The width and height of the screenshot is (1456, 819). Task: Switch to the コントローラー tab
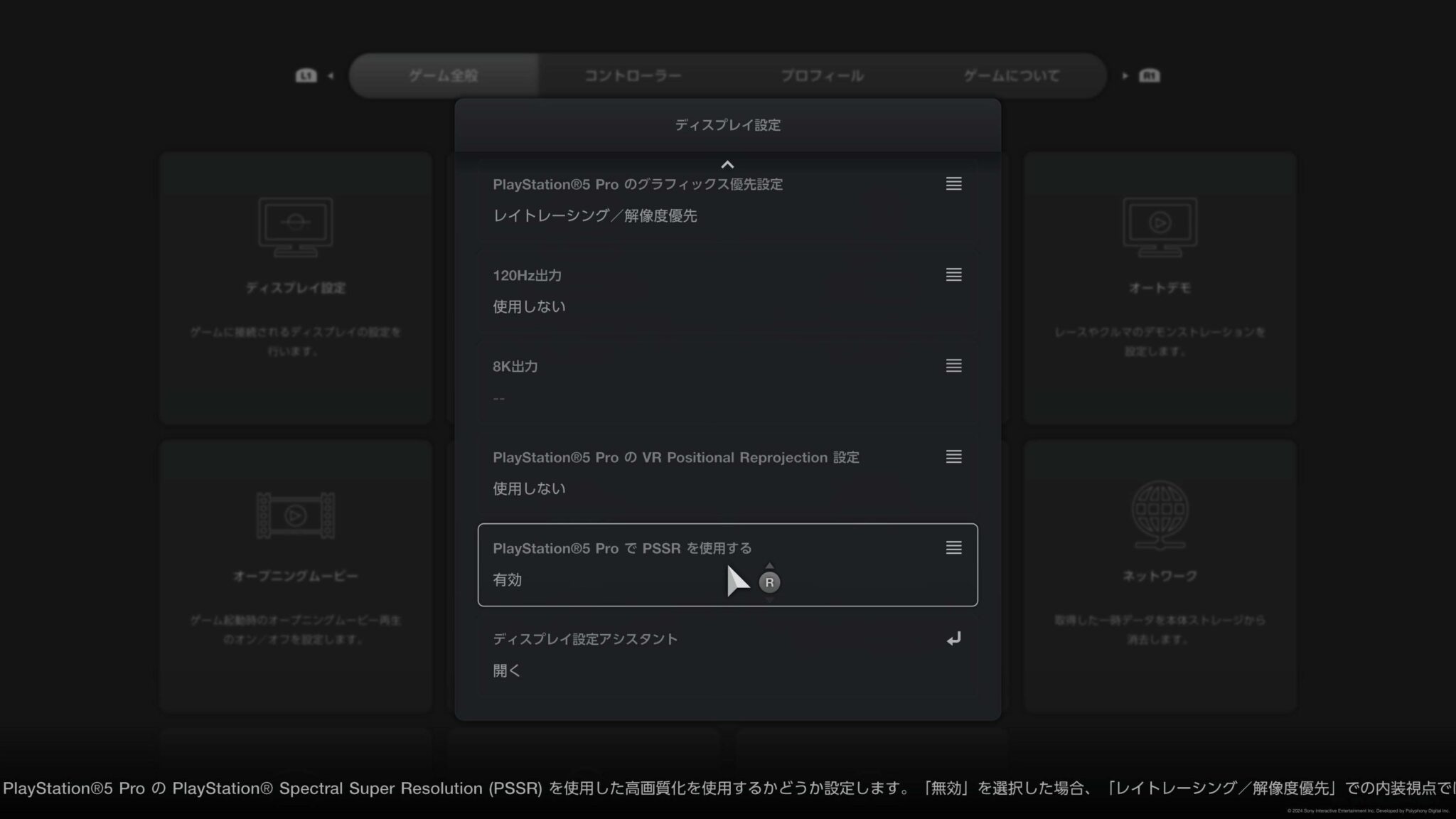click(632, 75)
